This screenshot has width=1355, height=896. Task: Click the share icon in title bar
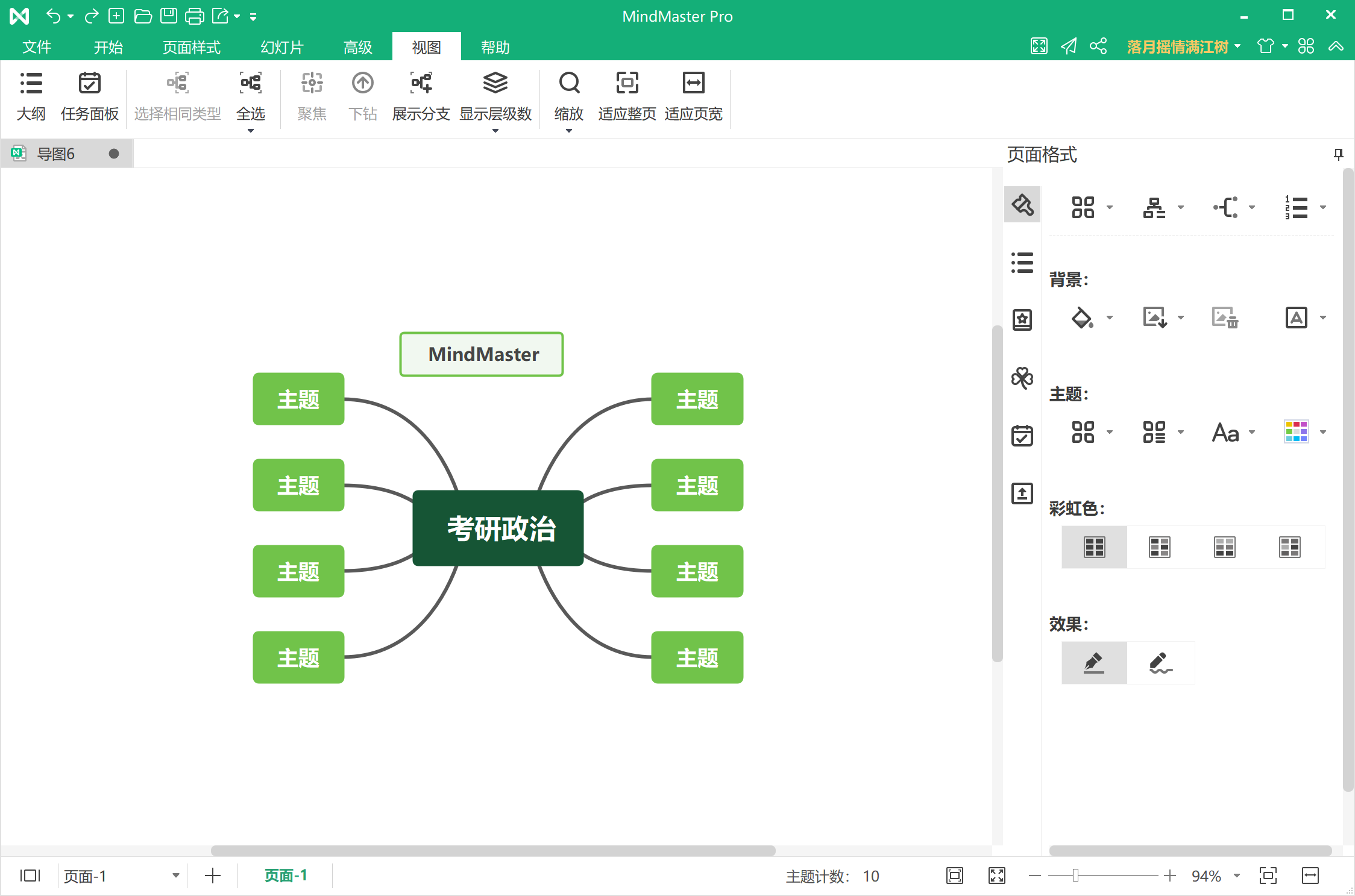(1098, 46)
